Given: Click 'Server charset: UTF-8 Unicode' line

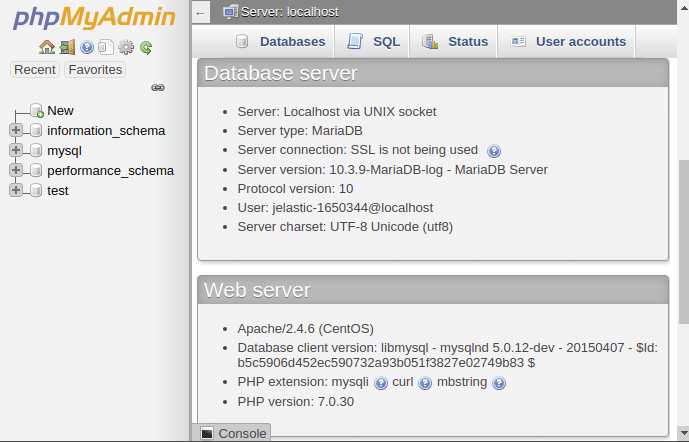Looking at the screenshot, I should tap(345, 227).
